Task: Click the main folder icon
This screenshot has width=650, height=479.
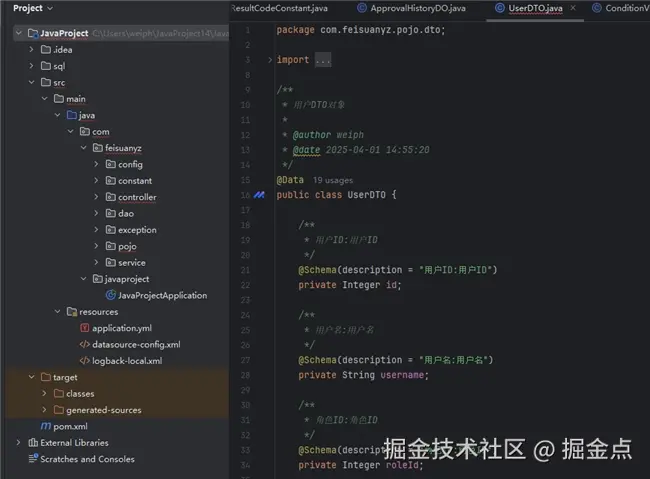Action: tap(59, 99)
